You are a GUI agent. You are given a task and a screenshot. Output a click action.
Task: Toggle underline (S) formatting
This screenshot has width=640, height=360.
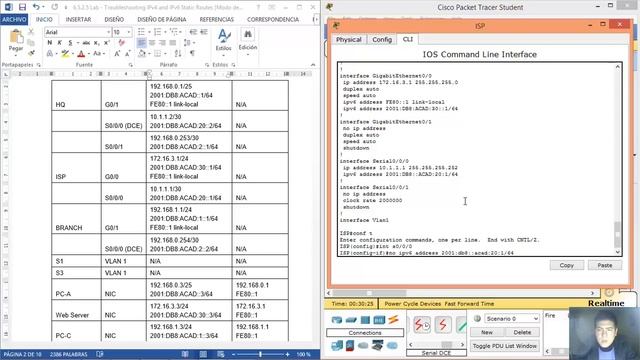coord(70,42)
